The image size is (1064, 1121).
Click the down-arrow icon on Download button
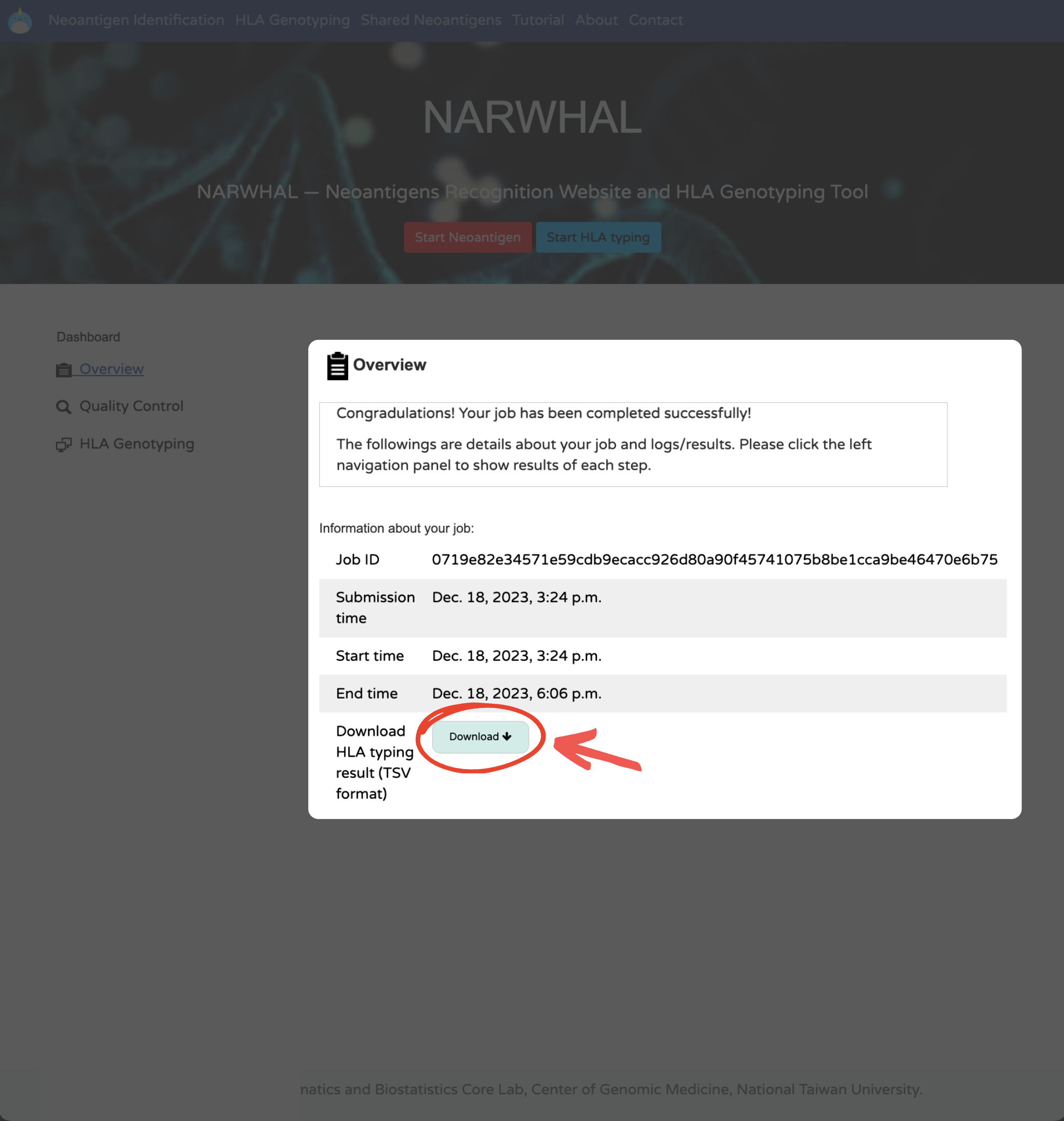click(x=507, y=736)
